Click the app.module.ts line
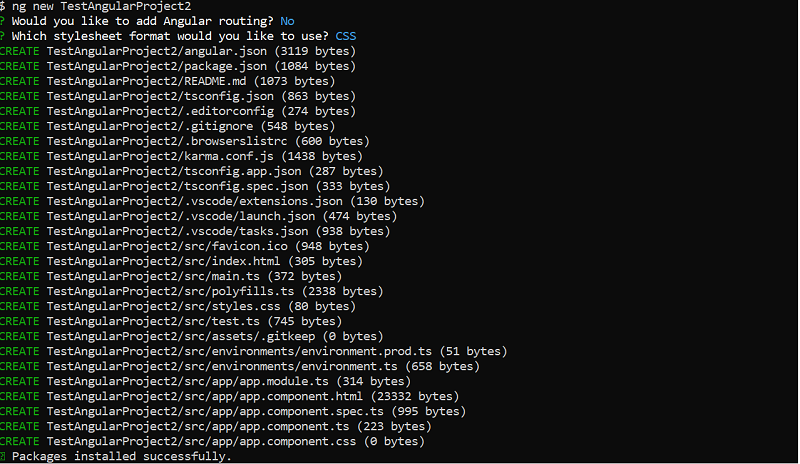Viewport: 800px width, 464px height. pyautogui.click(x=230, y=381)
